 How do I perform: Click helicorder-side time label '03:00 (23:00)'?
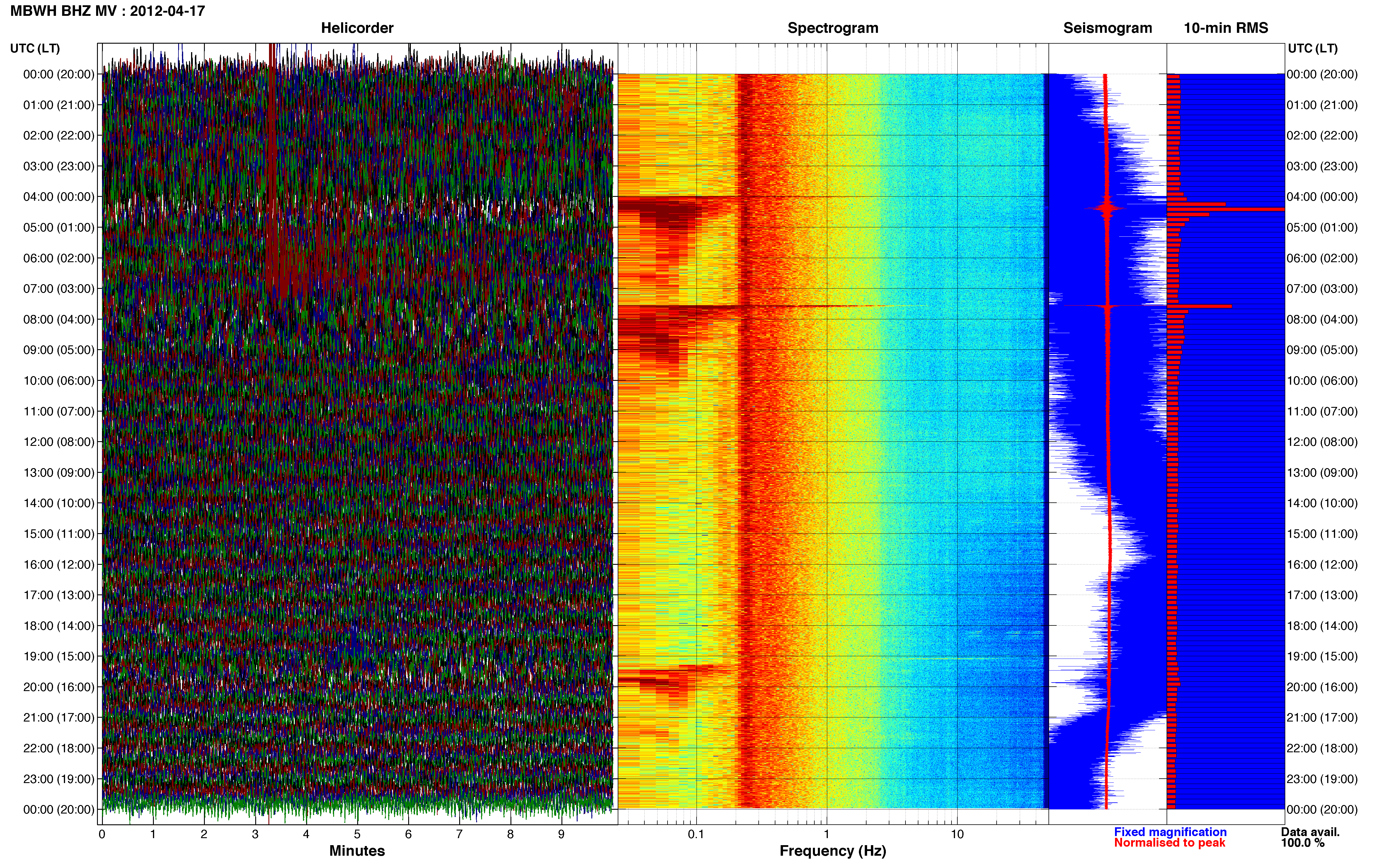(59, 166)
